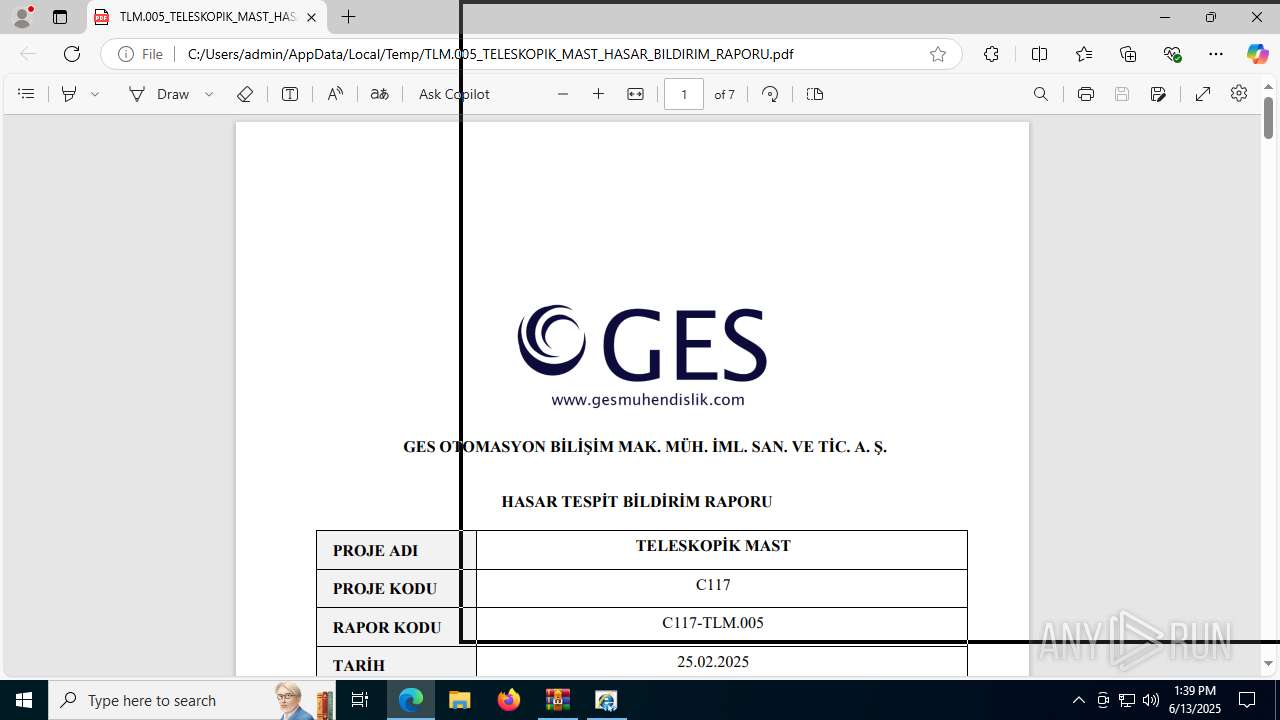Image resolution: width=1280 pixels, height=720 pixels.
Task: Open WinRAR from taskbar
Action: coord(557,700)
